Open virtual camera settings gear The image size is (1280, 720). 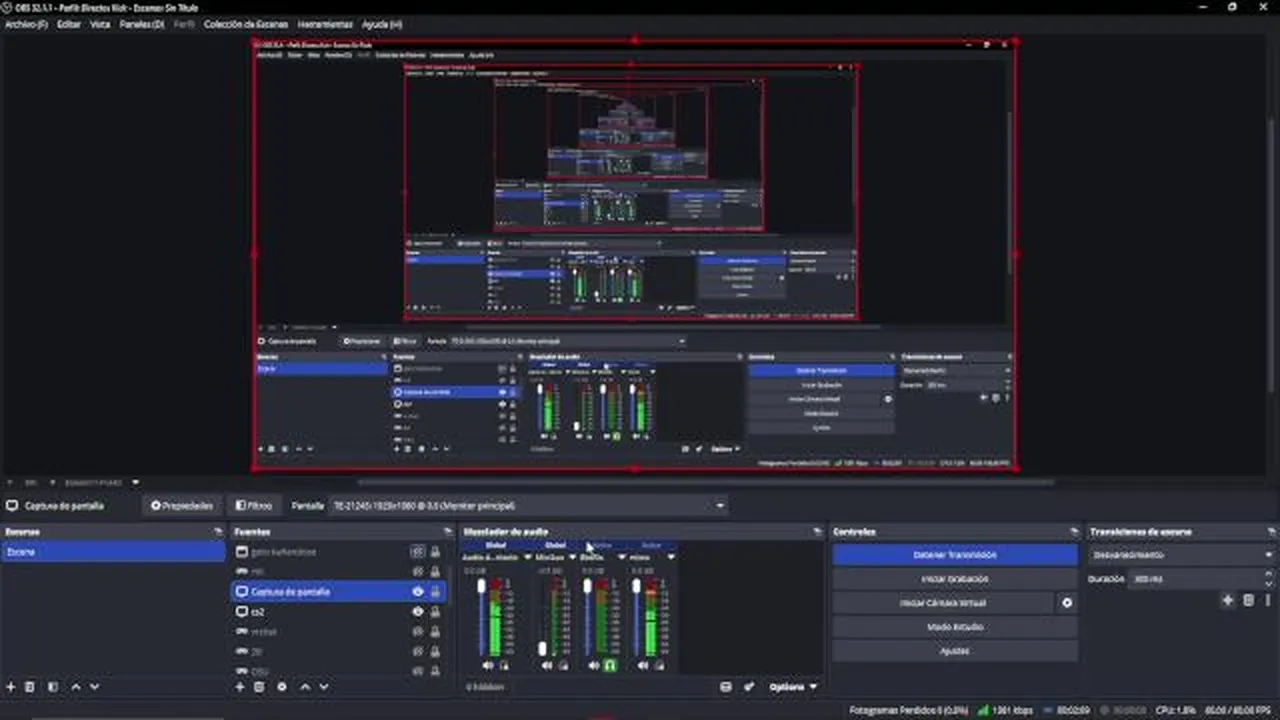1067,603
